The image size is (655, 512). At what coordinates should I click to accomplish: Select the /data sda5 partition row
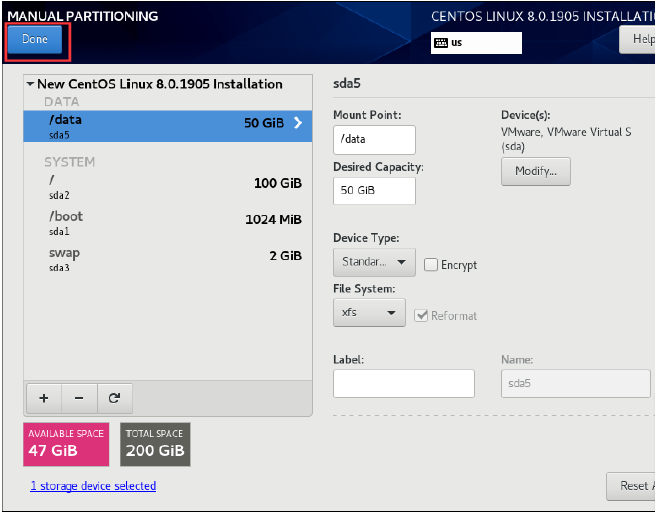[168, 126]
